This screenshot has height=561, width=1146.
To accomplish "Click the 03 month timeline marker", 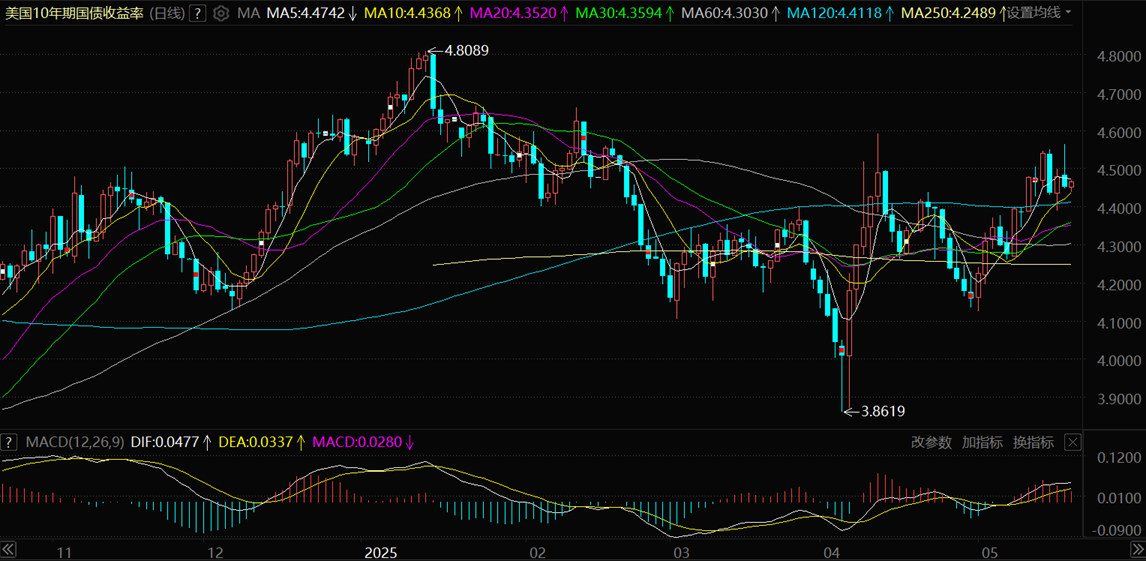I will pyautogui.click(x=681, y=552).
